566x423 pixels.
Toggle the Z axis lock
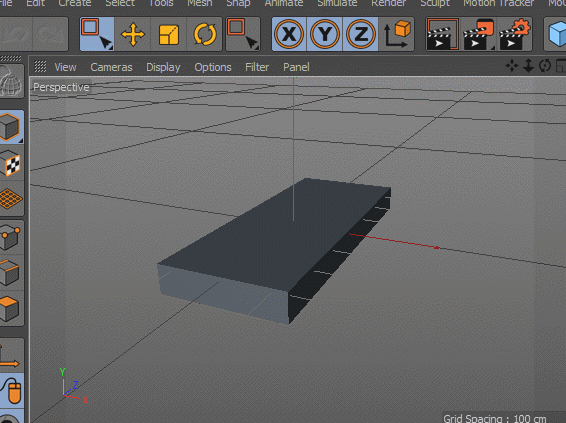point(360,34)
